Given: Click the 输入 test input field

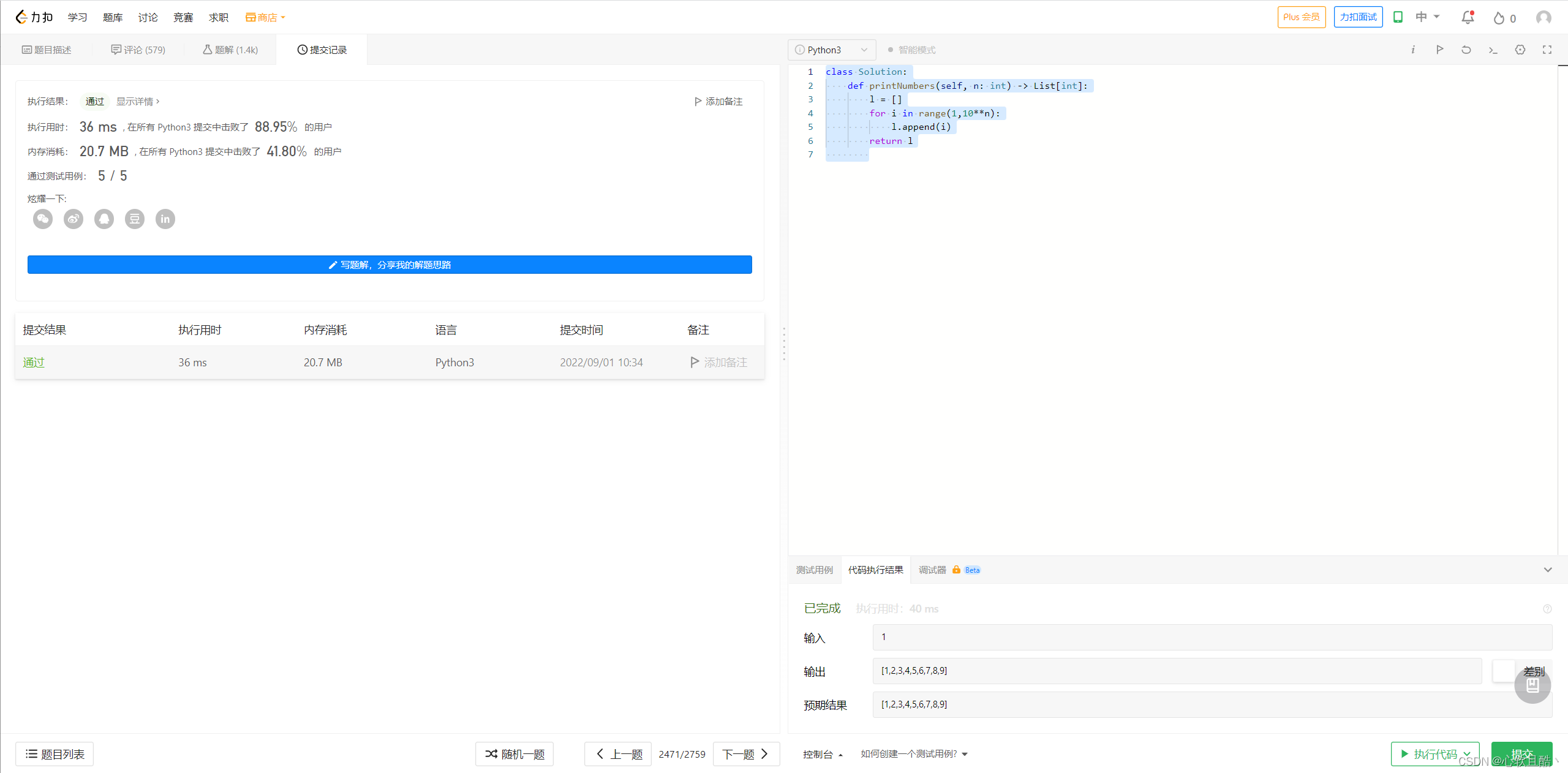Looking at the screenshot, I should 1212,637.
